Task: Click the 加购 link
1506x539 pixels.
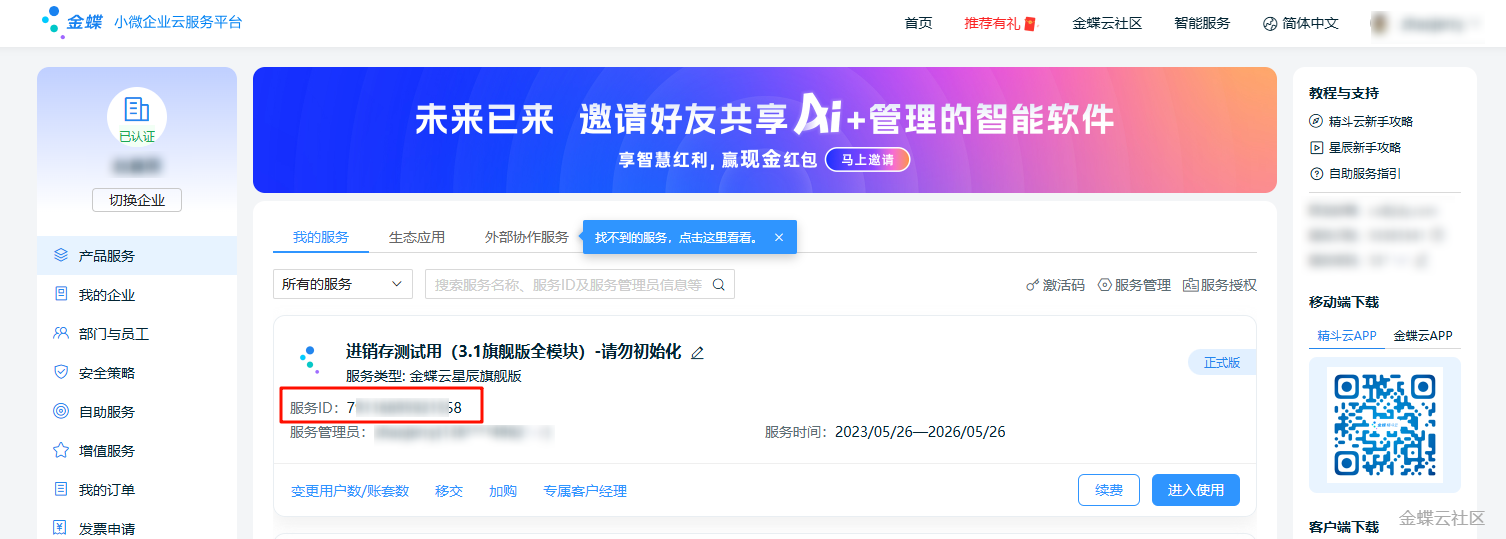Action: point(503,491)
